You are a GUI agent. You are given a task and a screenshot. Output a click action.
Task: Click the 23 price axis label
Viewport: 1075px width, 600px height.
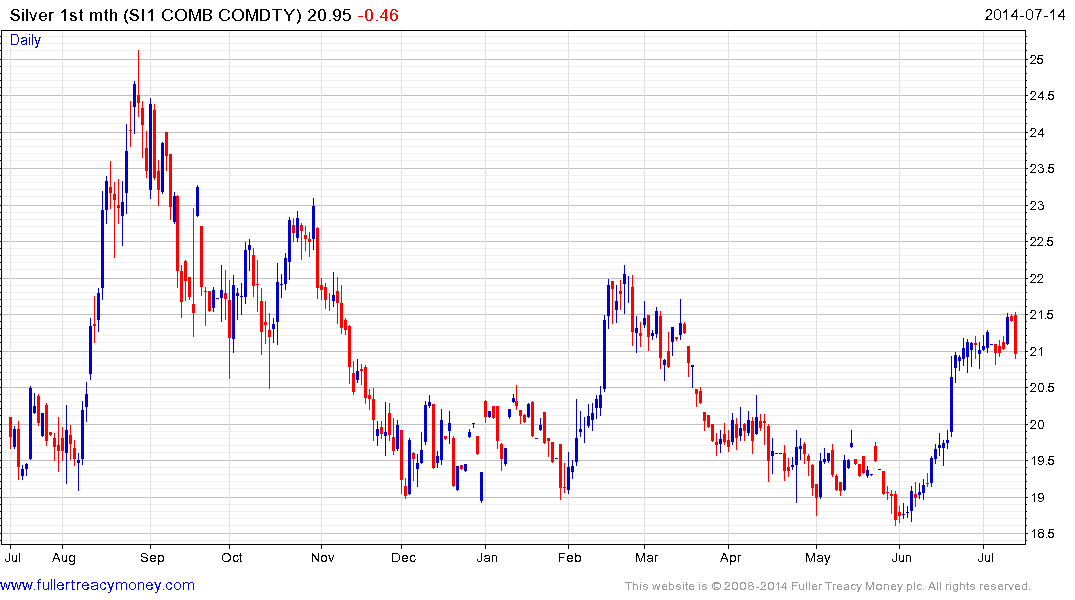1037,206
